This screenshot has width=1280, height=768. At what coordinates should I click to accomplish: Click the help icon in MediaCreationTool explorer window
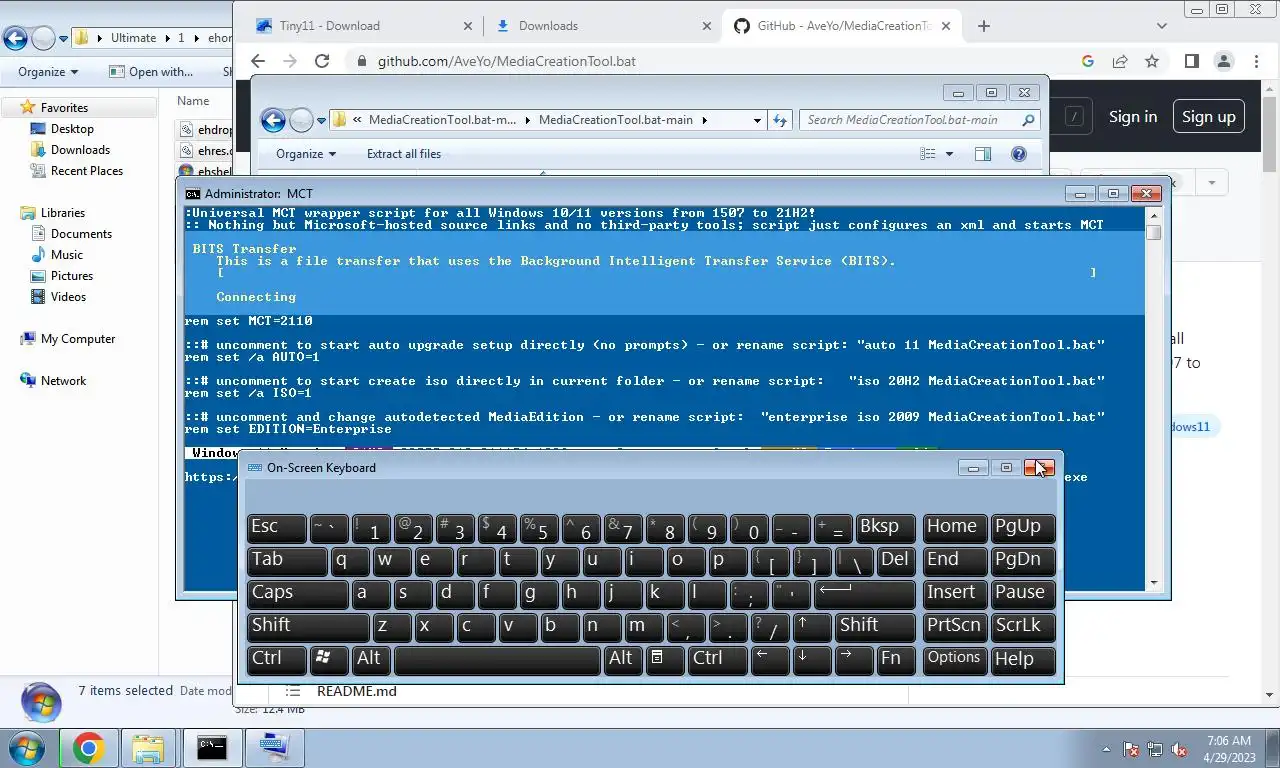pos(1019,154)
